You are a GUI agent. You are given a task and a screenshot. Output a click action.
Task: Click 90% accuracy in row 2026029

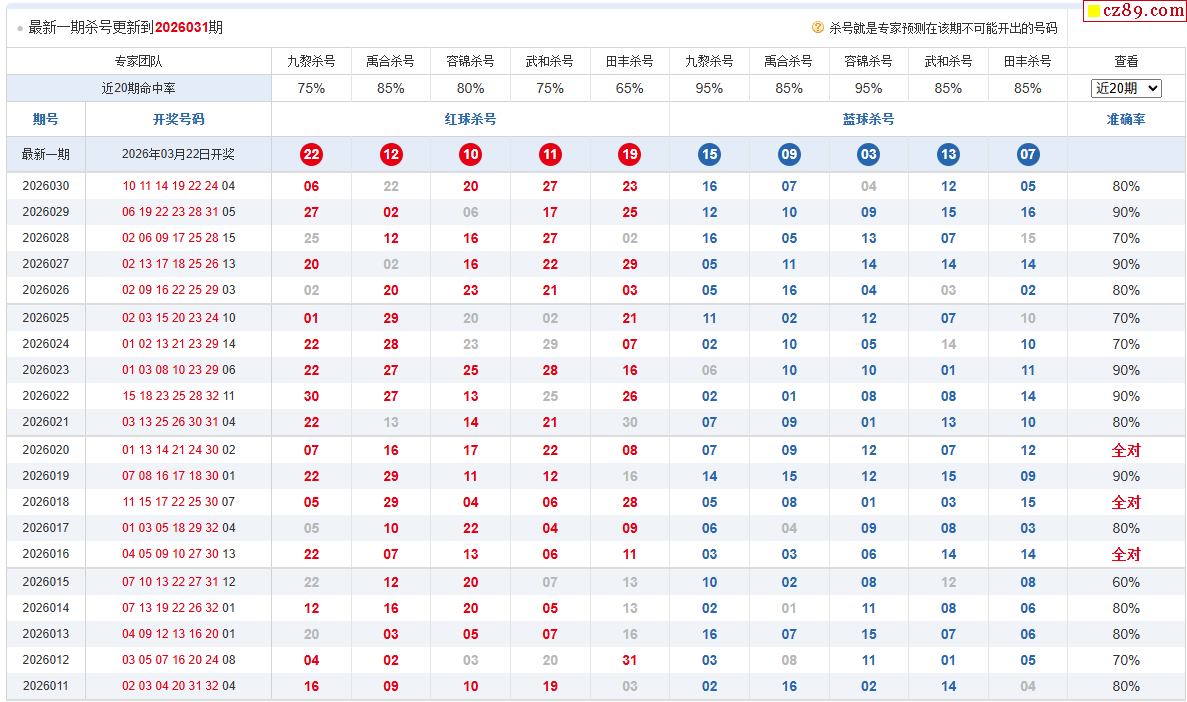click(1126, 212)
